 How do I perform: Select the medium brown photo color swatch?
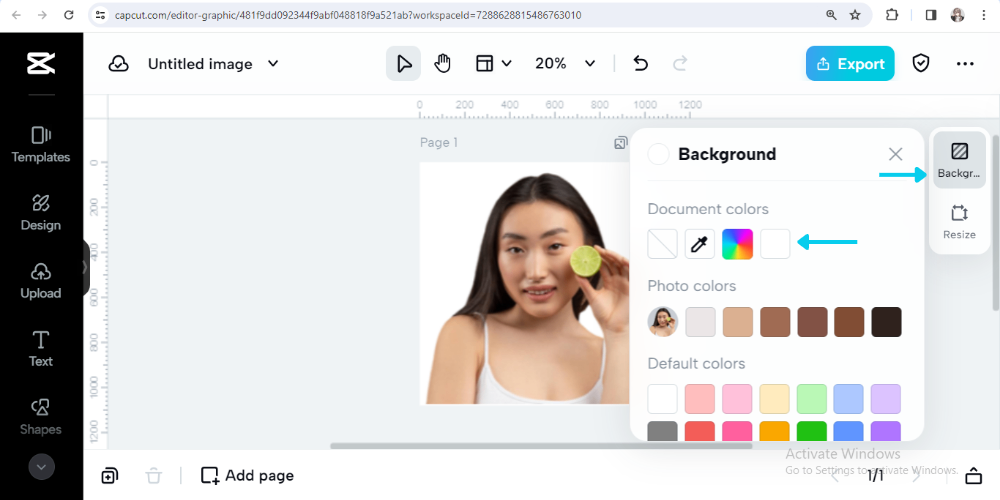tap(775, 321)
